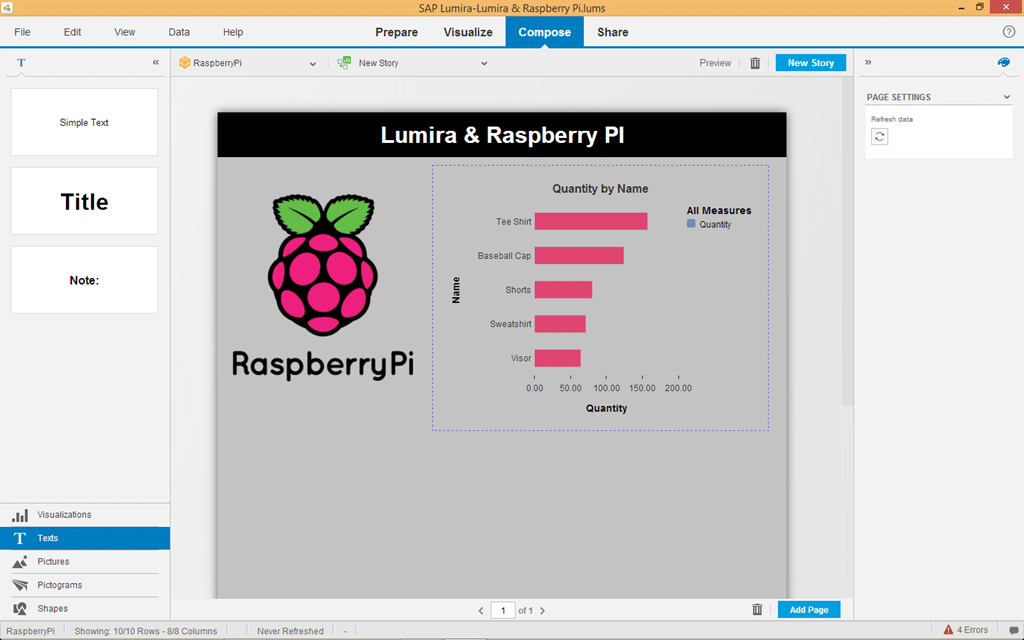Click the New Story button
Viewport: 1024px width, 640px height.
[x=810, y=62]
